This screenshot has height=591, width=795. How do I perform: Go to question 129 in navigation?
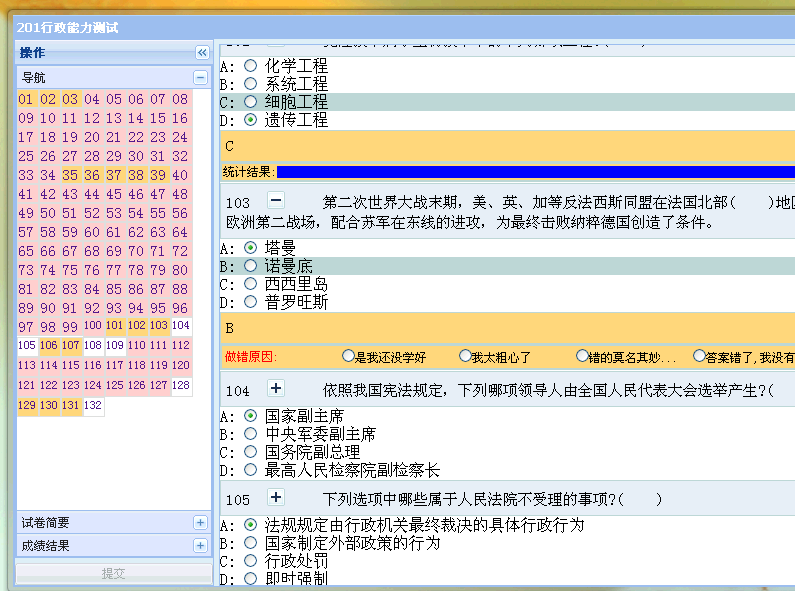pos(27,405)
